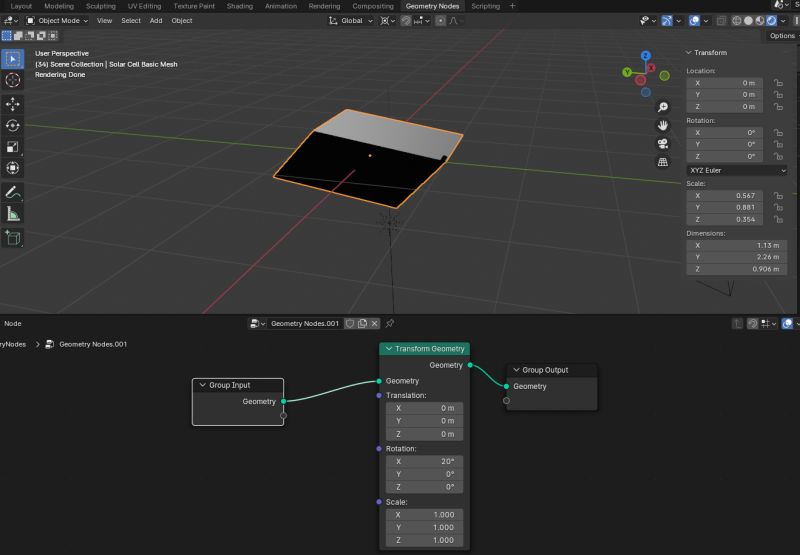Click the viewport zoom magnifier icon
The height and width of the screenshot is (555, 800).
[x=663, y=107]
